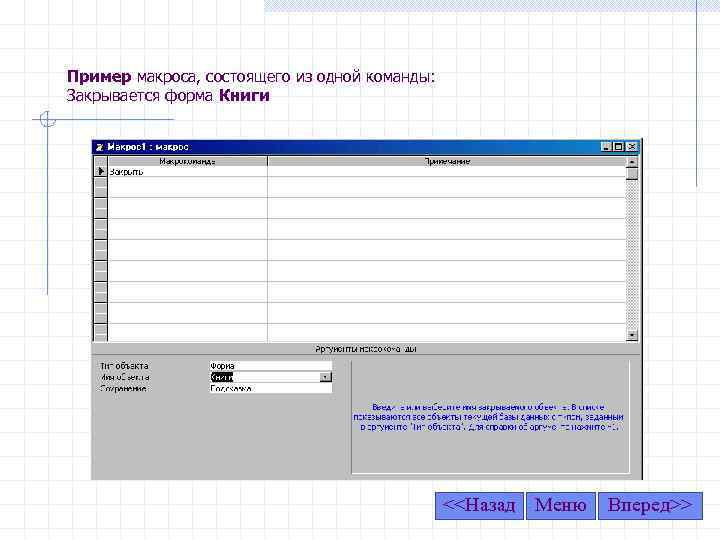Click the scrollbar up arrow in macro grid

coord(632,162)
